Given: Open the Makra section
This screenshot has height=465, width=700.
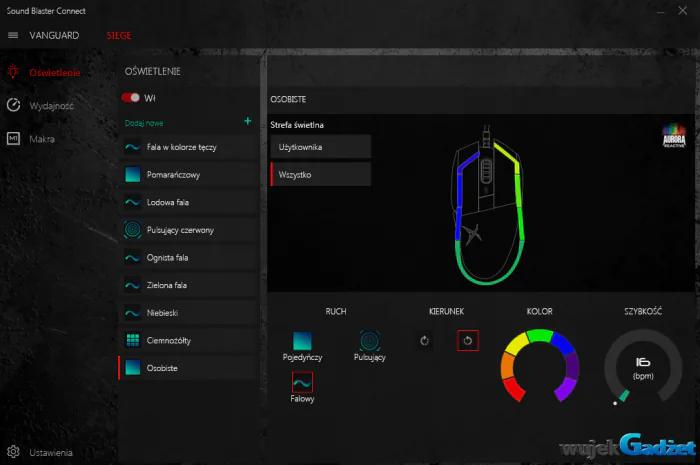Looking at the screenshot, I should point(42,139).
